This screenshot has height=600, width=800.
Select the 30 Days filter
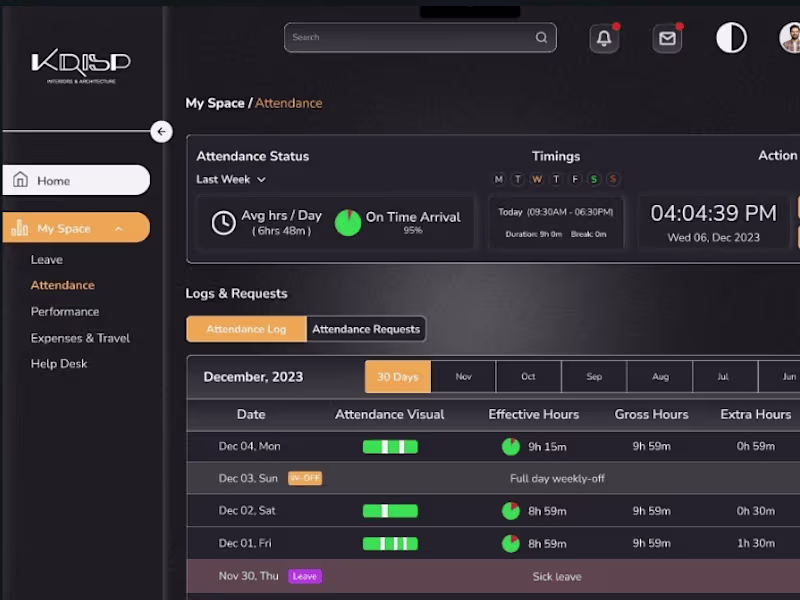pyautogui.click(x=397, y=377)
